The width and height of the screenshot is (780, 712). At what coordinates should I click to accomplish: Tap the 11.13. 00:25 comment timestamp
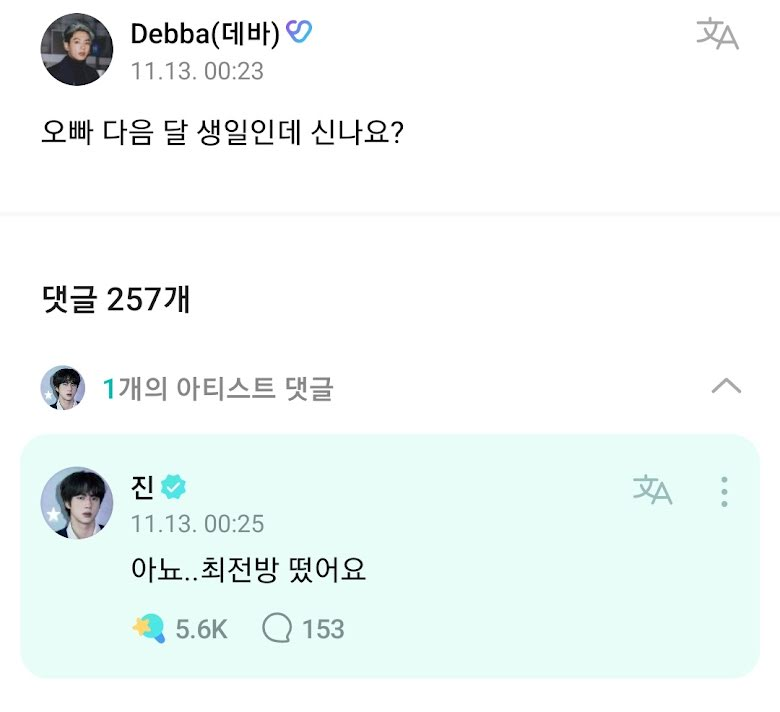(197, 524)
